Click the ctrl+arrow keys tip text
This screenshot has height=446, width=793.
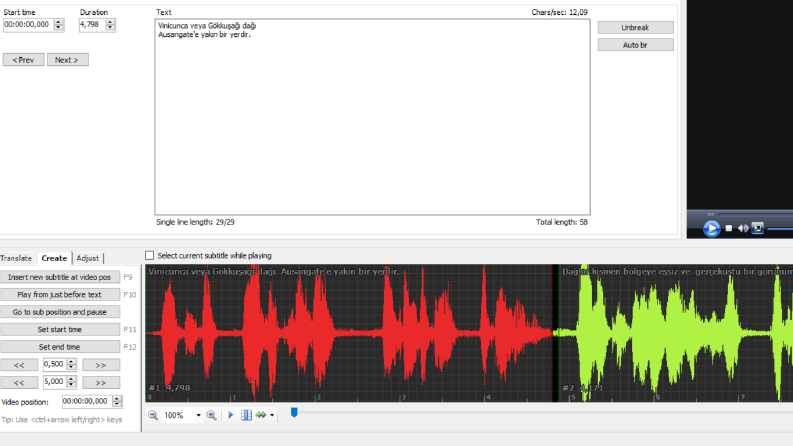[x=62, y=420]
